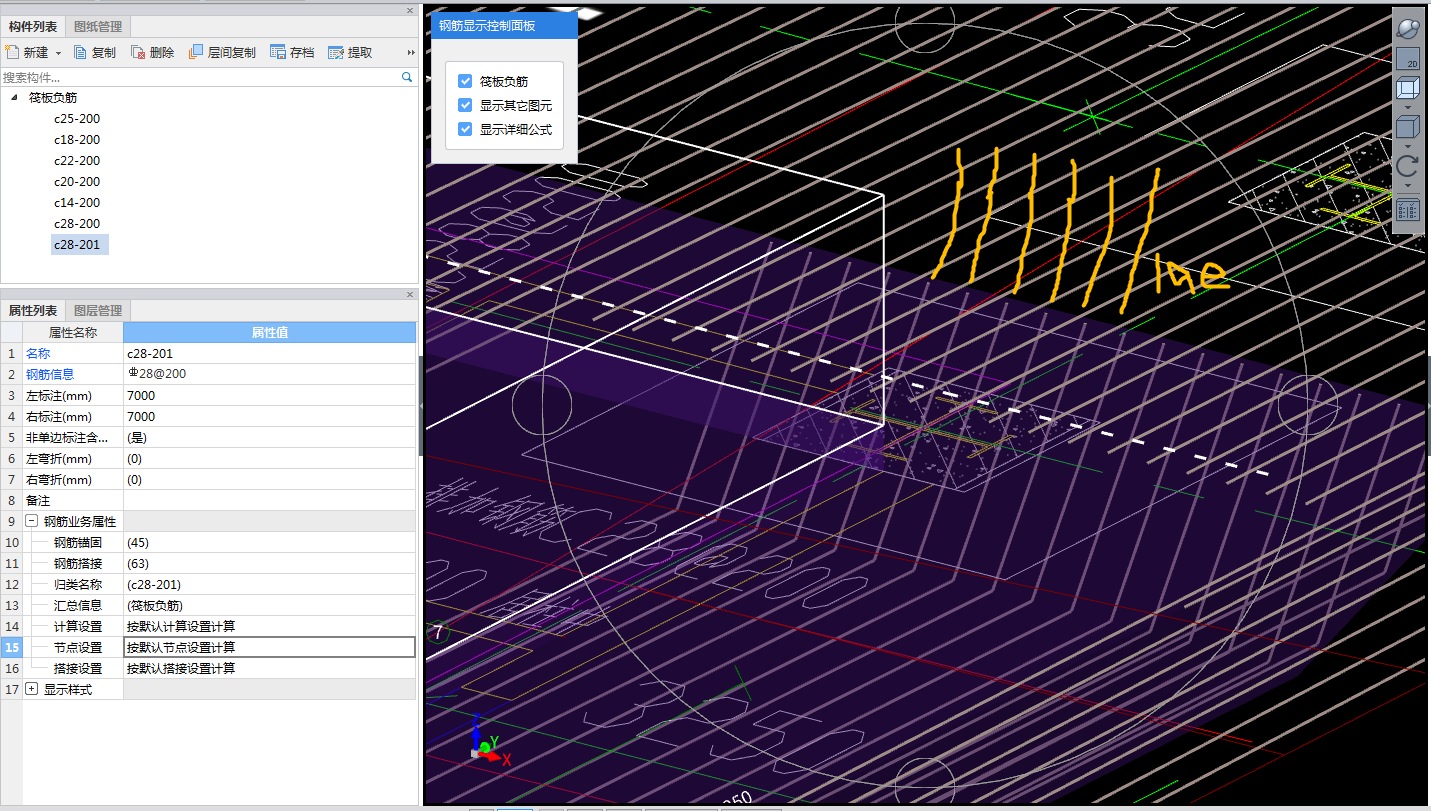Open the wireframe cube dropdown arrow
The height and width of the screenshot is (811, 1431).
(1407, 107)
